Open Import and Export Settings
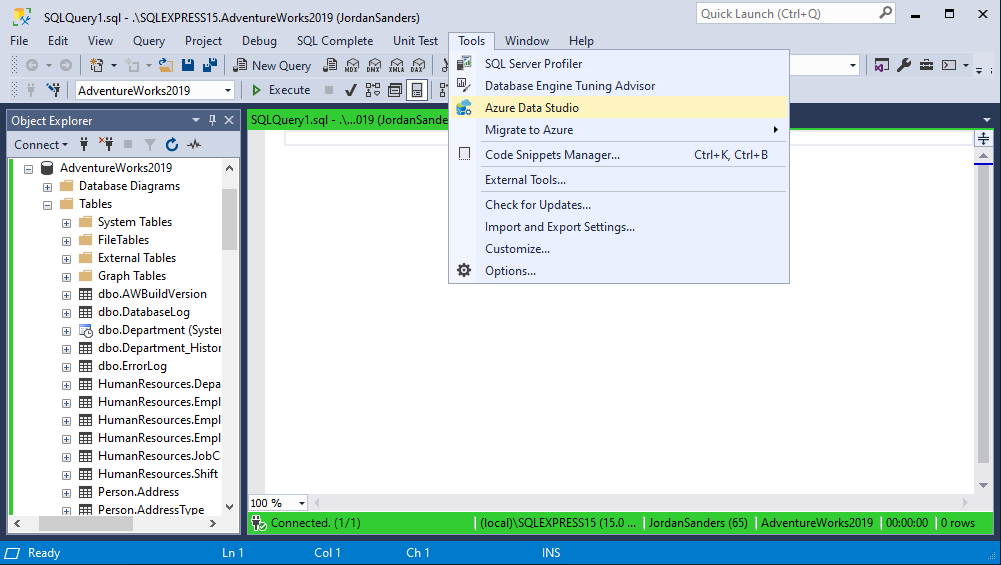 click(619, 227)
